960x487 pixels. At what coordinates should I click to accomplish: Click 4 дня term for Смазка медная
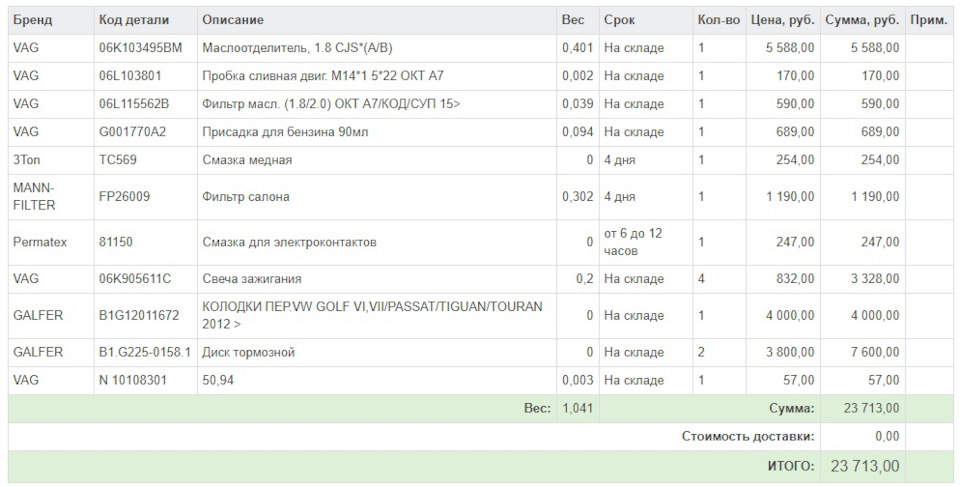click(620, 160)
